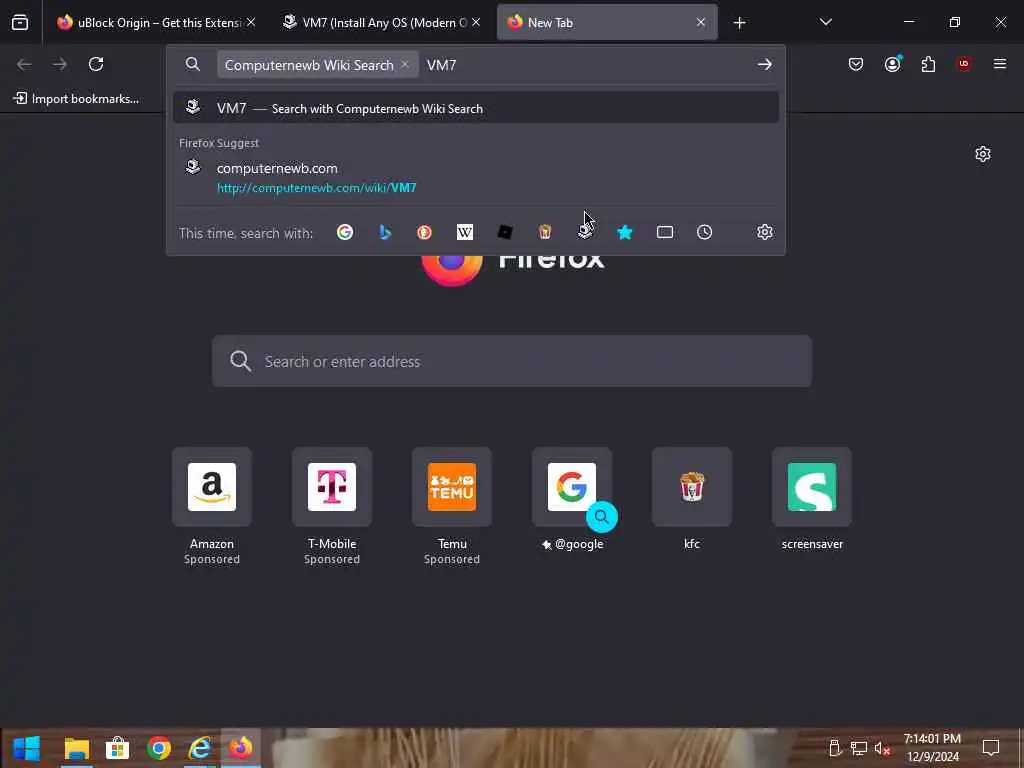This screenshot has width=1024, height=768.
Task: Click the Search or enter address box
Action: click(512, 361)
